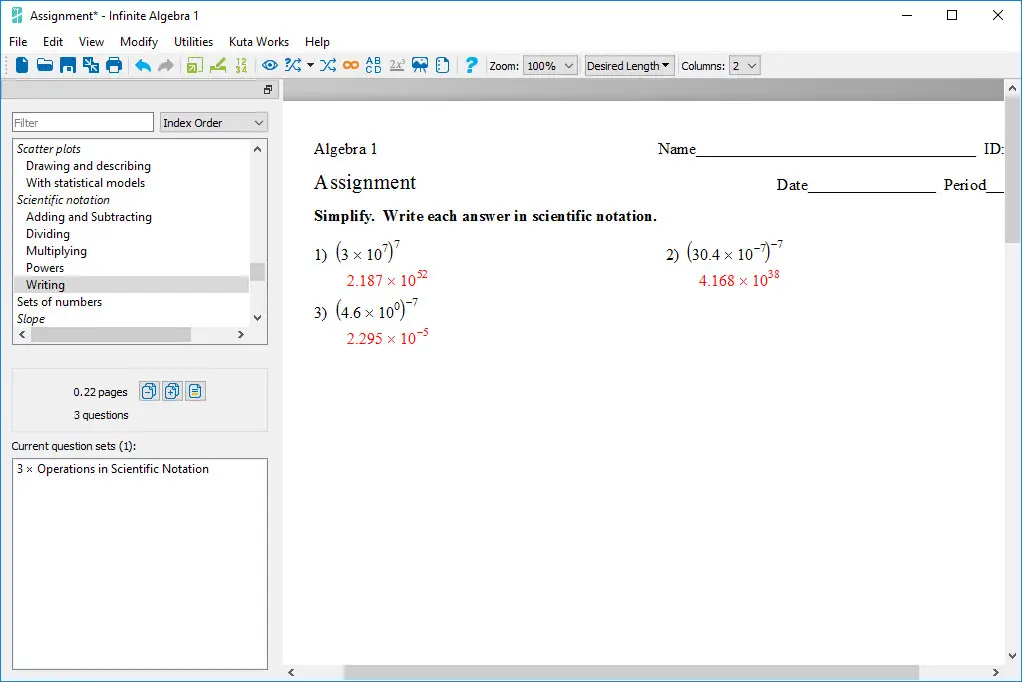Click the merge arrows icon beside save

91,65
